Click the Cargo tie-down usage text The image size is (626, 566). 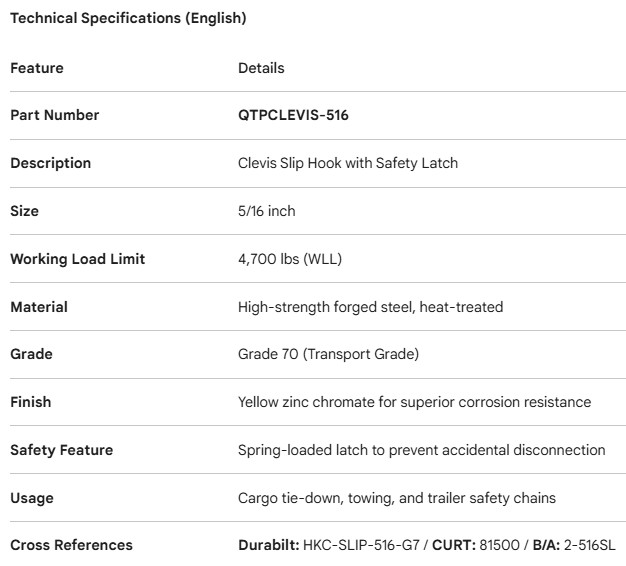click(x=397, y=498)
